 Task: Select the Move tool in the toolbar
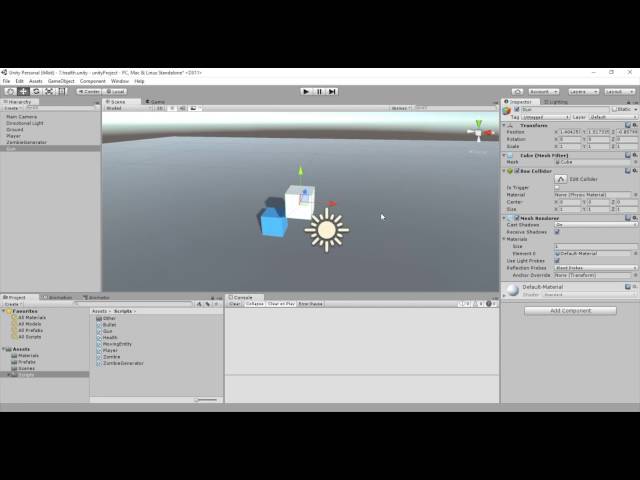click(x=23, y=91)
